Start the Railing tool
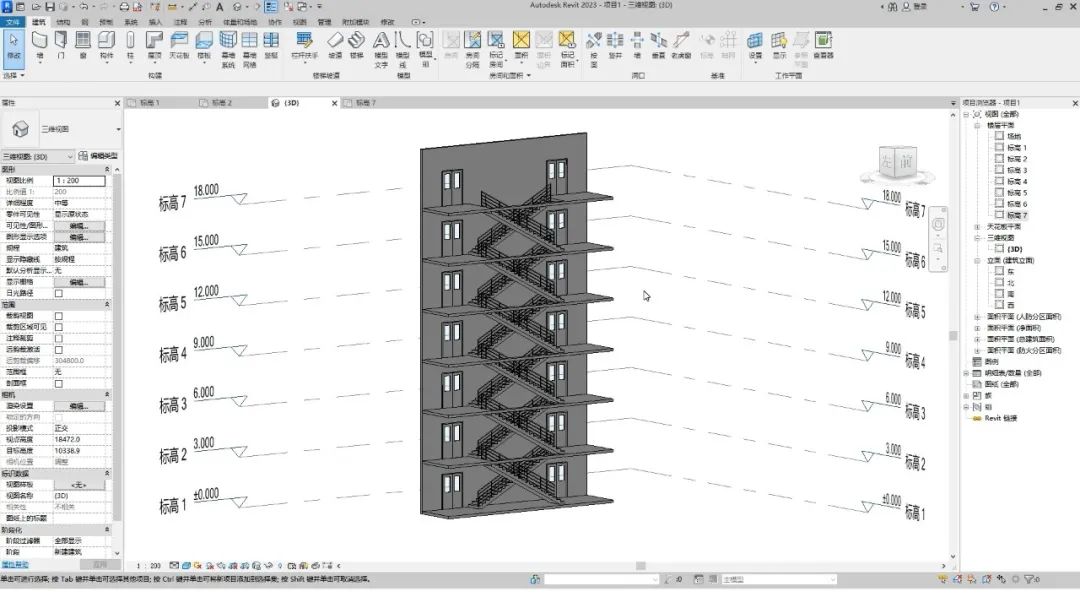This screenshot has height=608, width=1080. [304, 45]
